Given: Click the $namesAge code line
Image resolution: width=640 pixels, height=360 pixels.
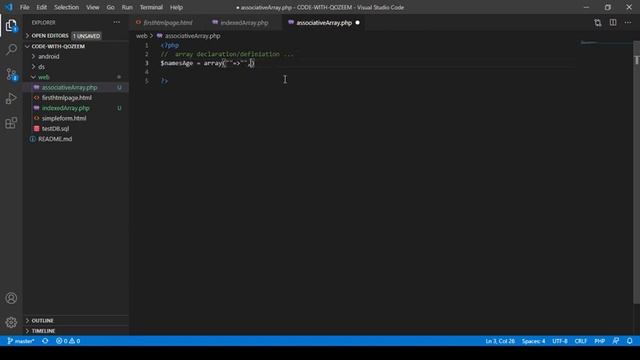Looking at the screenshot, I should pos(207,63).
